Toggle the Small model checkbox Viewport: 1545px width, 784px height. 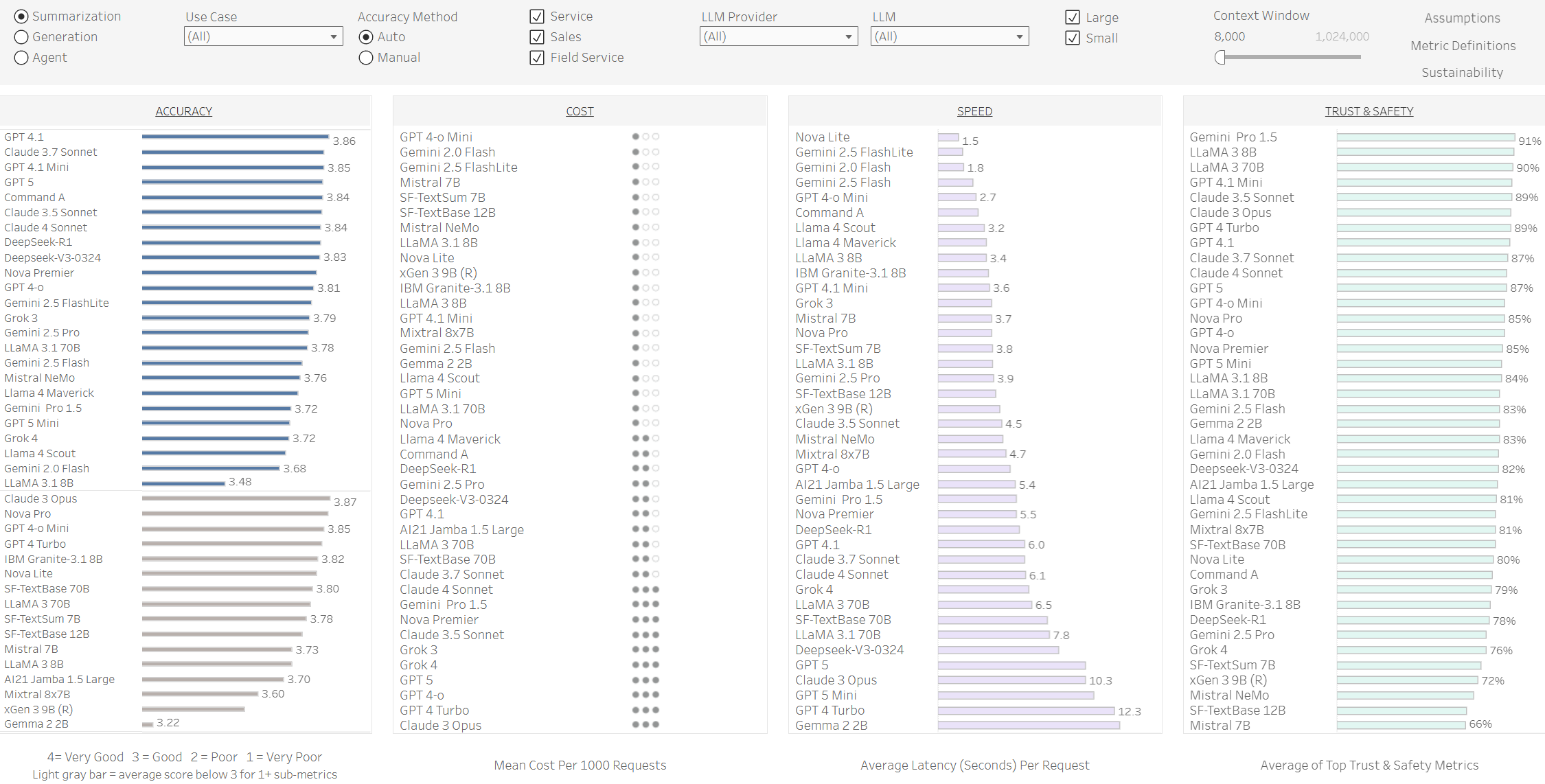1073,38
